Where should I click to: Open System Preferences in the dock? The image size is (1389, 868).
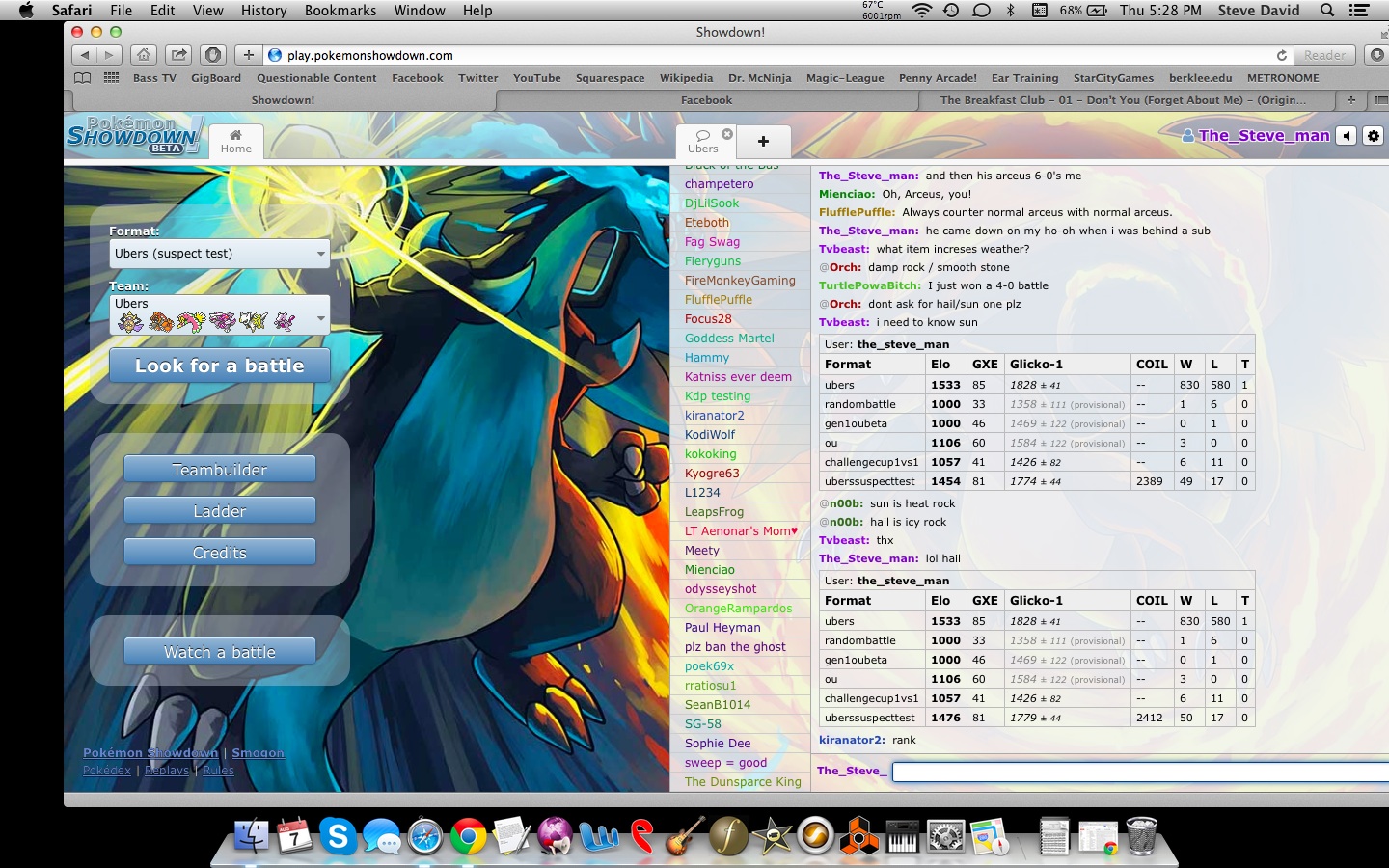click(946, 835)
